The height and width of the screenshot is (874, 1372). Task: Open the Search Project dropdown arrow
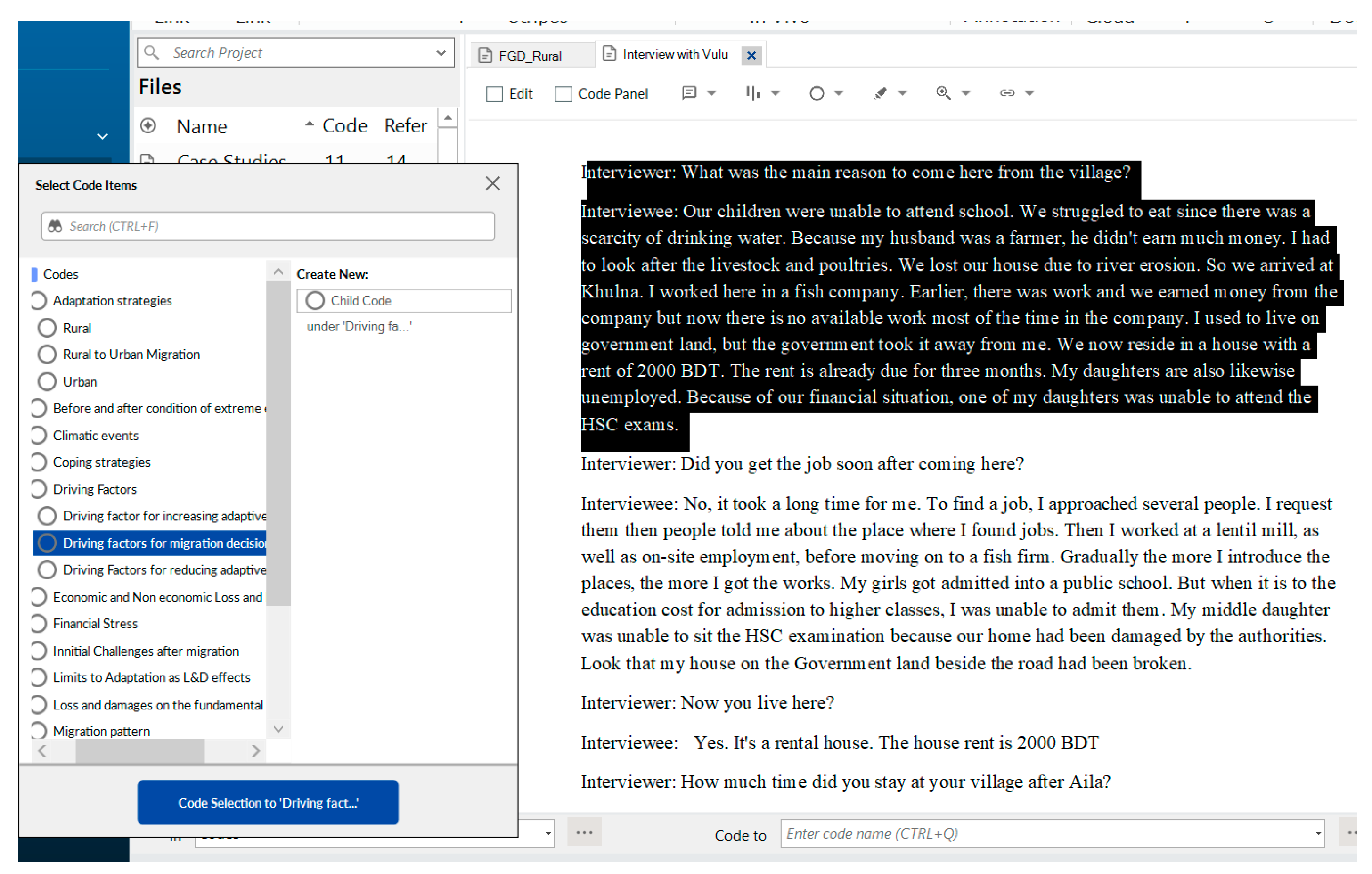coord(441,53)
